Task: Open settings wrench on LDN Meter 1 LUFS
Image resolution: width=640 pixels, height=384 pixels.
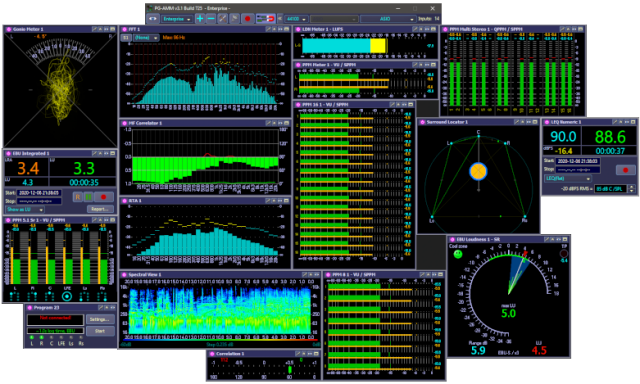Action: pos(415,29)
